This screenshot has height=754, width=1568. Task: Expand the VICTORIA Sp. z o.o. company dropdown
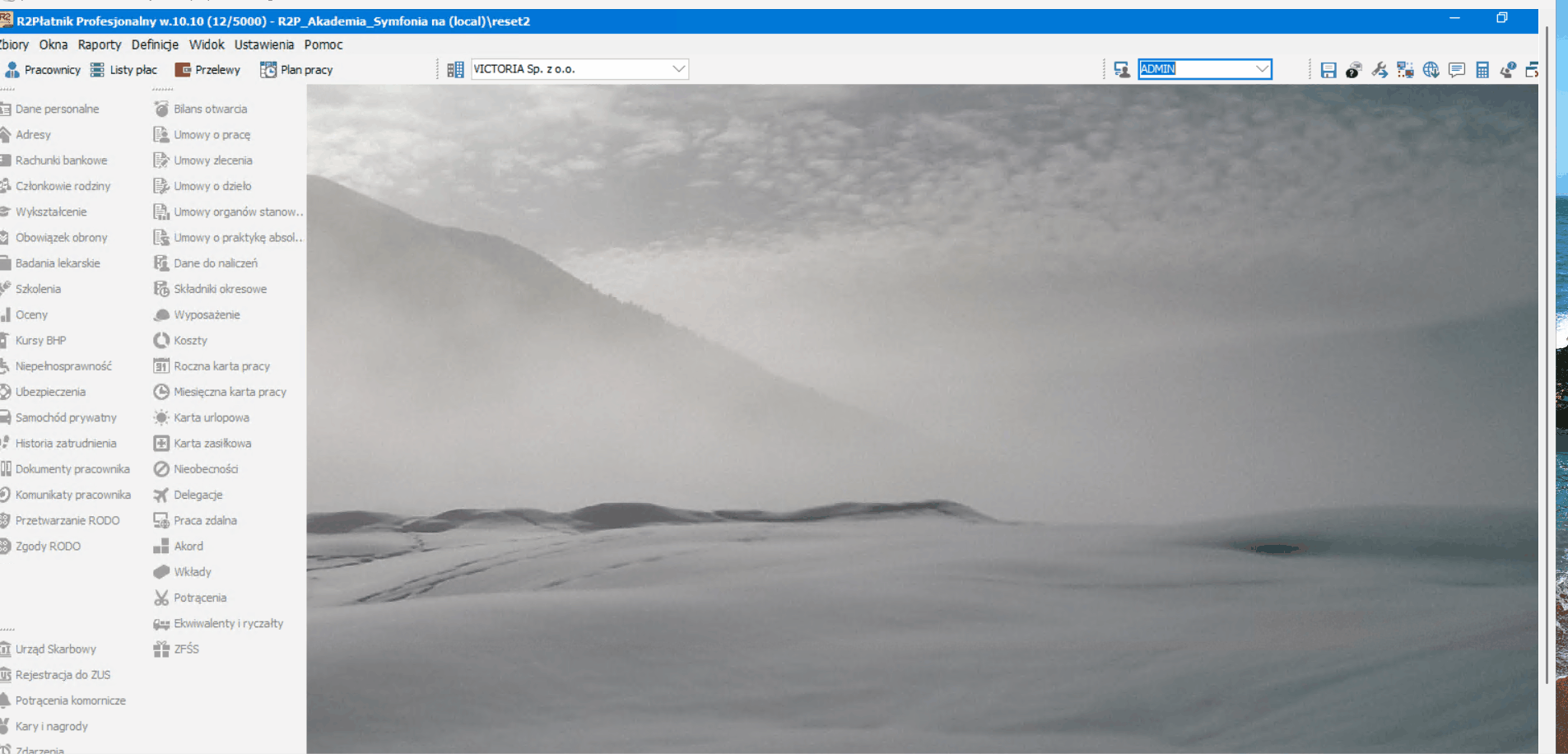pyautogui.click(x=678, y=69)
